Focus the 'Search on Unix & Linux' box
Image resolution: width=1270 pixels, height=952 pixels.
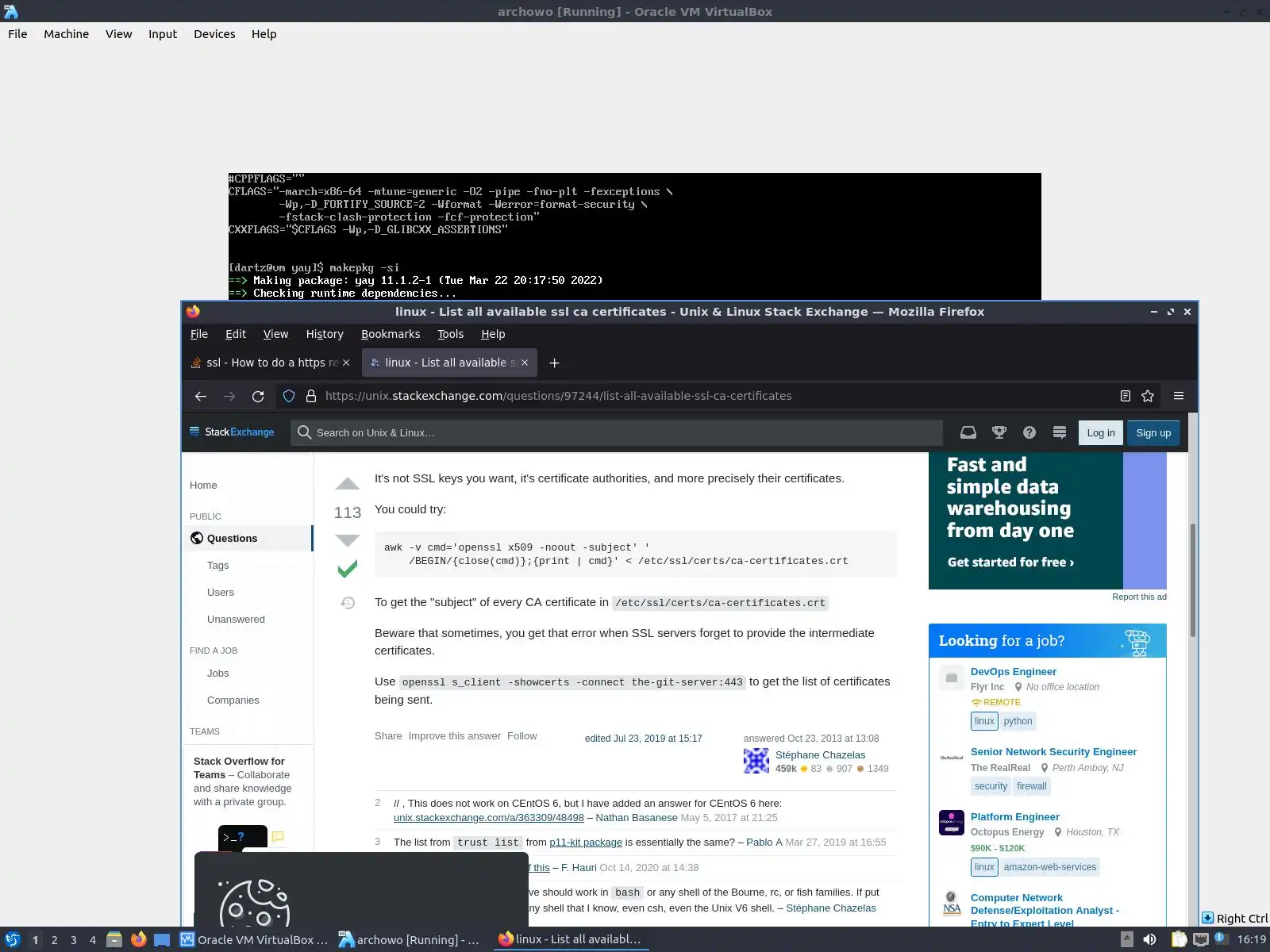coord(617,432)
